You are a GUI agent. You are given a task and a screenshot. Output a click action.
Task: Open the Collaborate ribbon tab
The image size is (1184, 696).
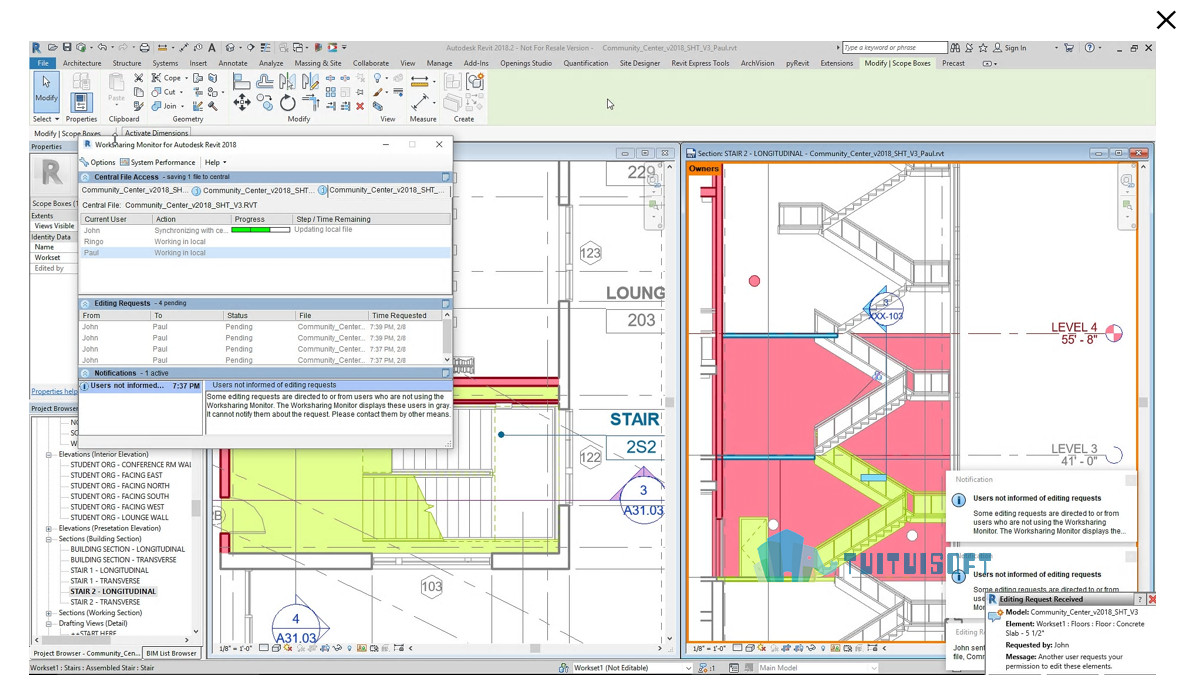[x=371, y=63]
